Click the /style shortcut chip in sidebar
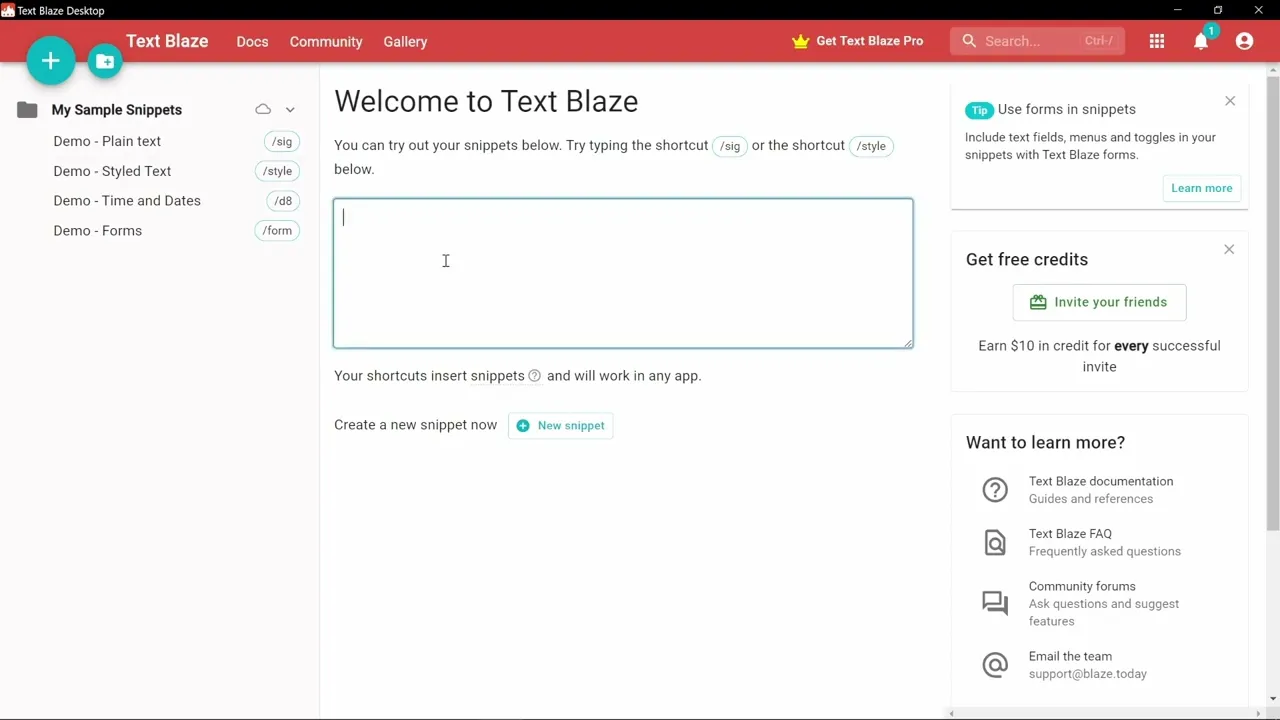This screenshot has width=1280, height=720. tap(277, 172)
